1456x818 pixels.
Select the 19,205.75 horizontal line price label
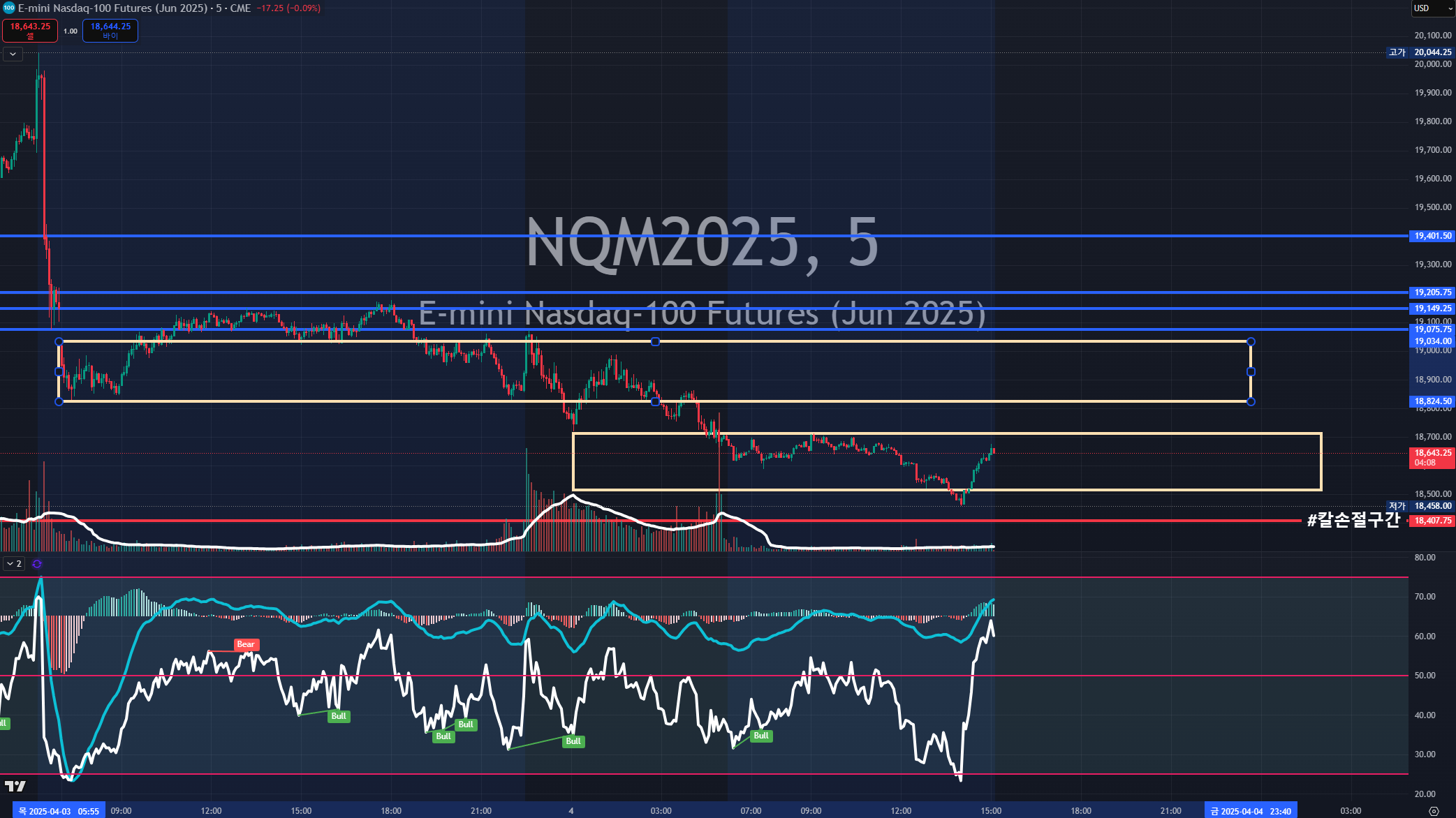coord(1432,292)
